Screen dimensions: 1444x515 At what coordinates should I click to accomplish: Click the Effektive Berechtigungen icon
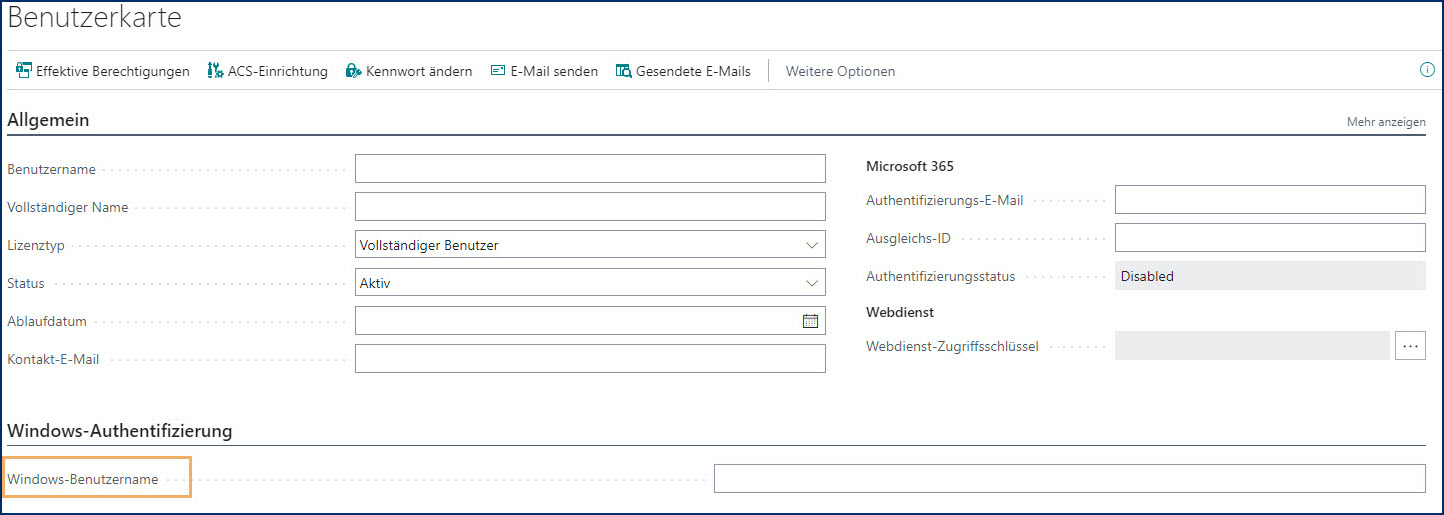pyautogui.click(x=24, y=71)
